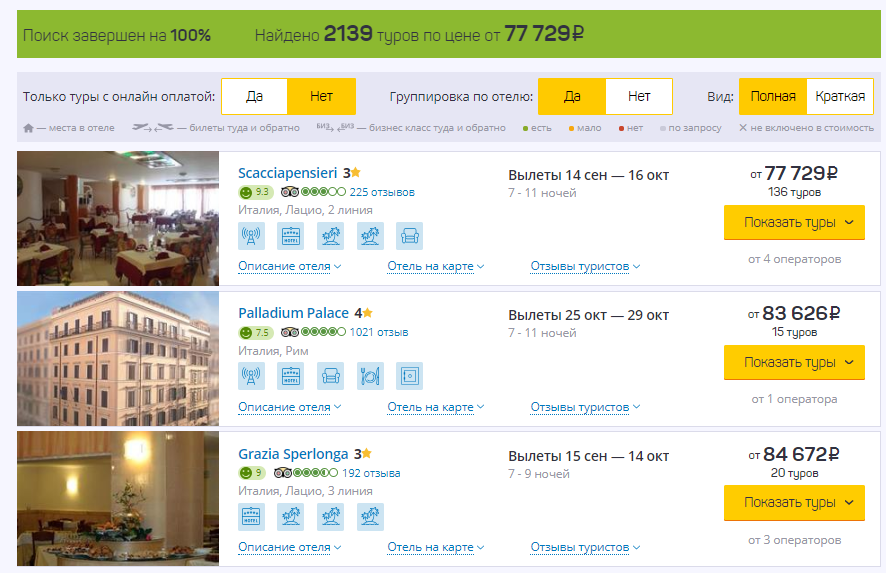Expand 'Описание отеля' for Grazia Sperlonga

point(290,547)
